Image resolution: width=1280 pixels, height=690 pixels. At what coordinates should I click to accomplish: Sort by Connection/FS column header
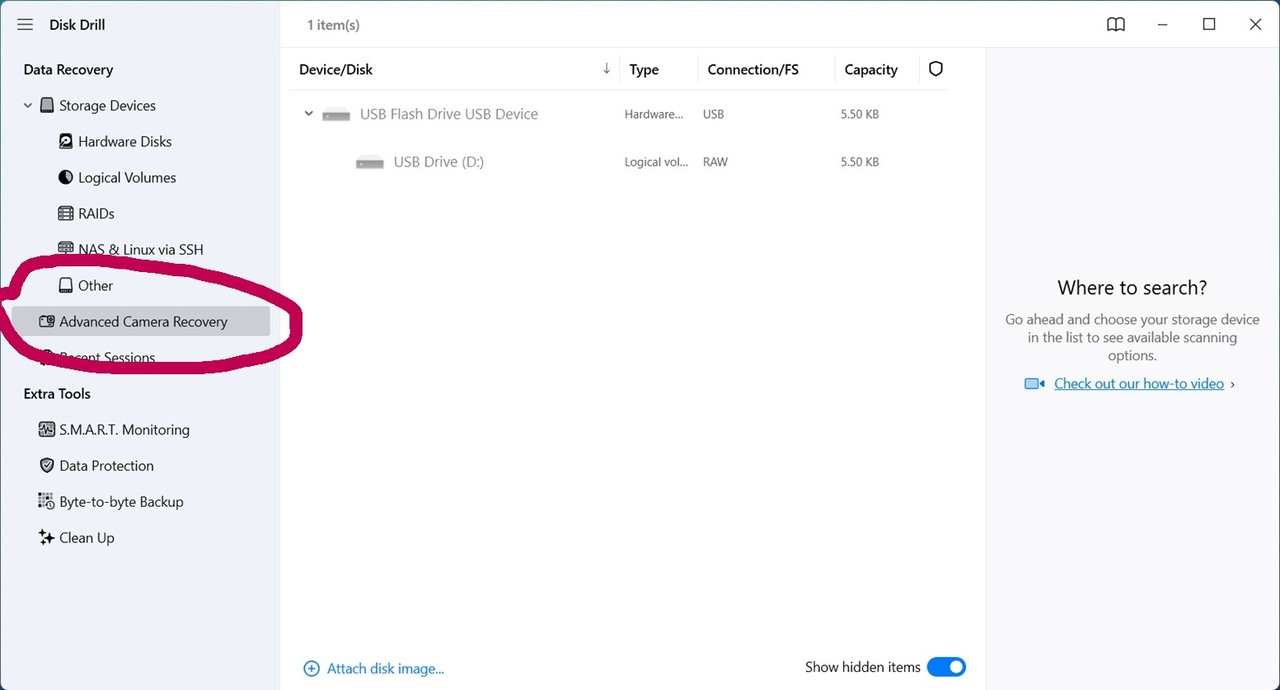pyautogui.click(x=753, y=69)
